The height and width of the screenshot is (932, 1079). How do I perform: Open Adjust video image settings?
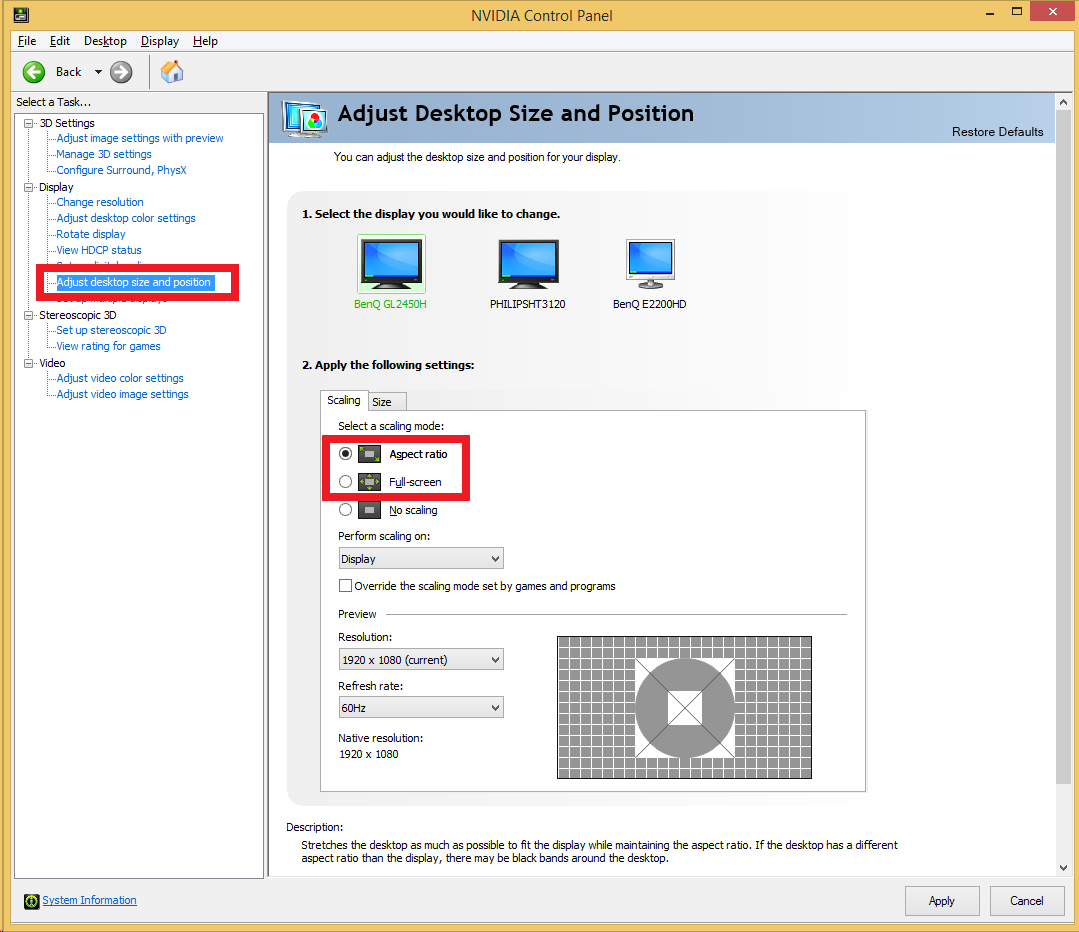[122, 394]
